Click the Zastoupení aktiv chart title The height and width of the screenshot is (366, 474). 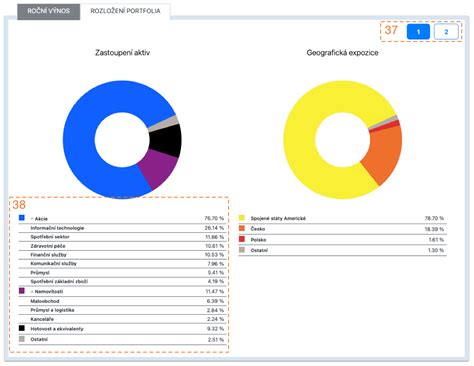point(122,53)
